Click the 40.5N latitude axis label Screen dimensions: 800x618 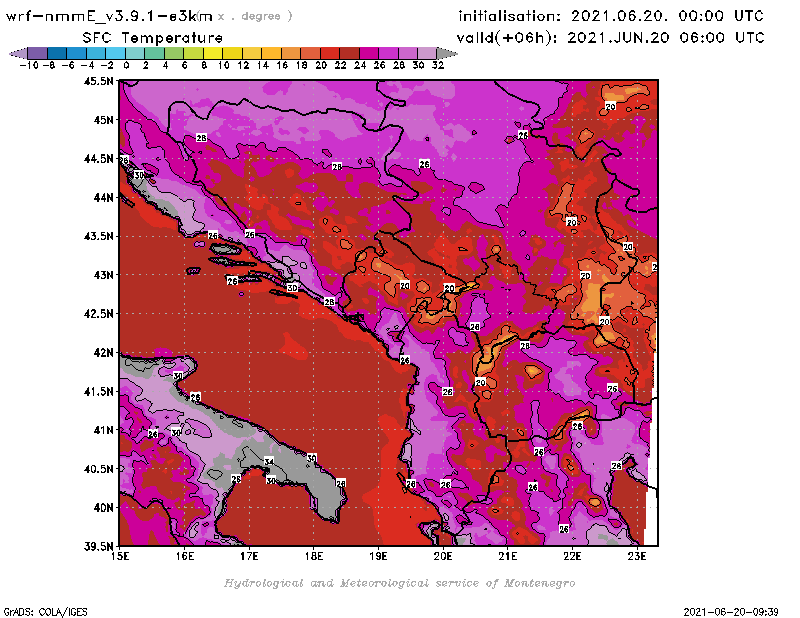coord(98,469)
